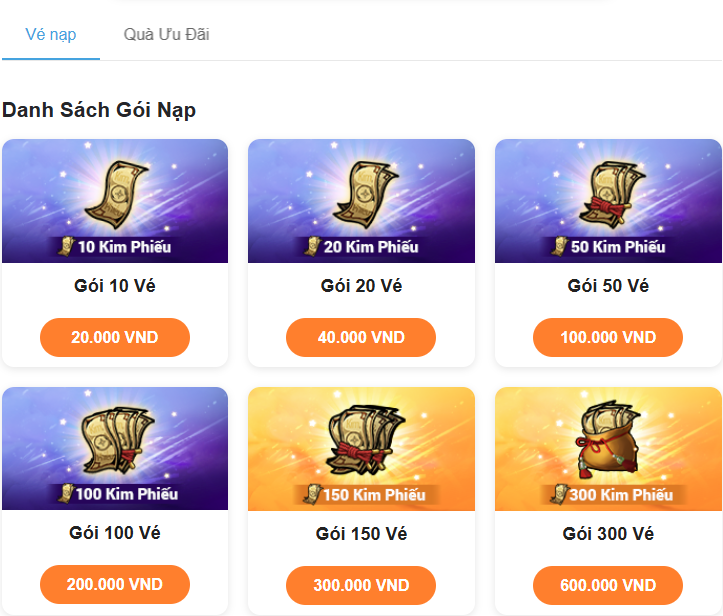Viewport: 723px width, 616px height.
Task: Select the 600.000 VND price button
Action: [608, 585]
